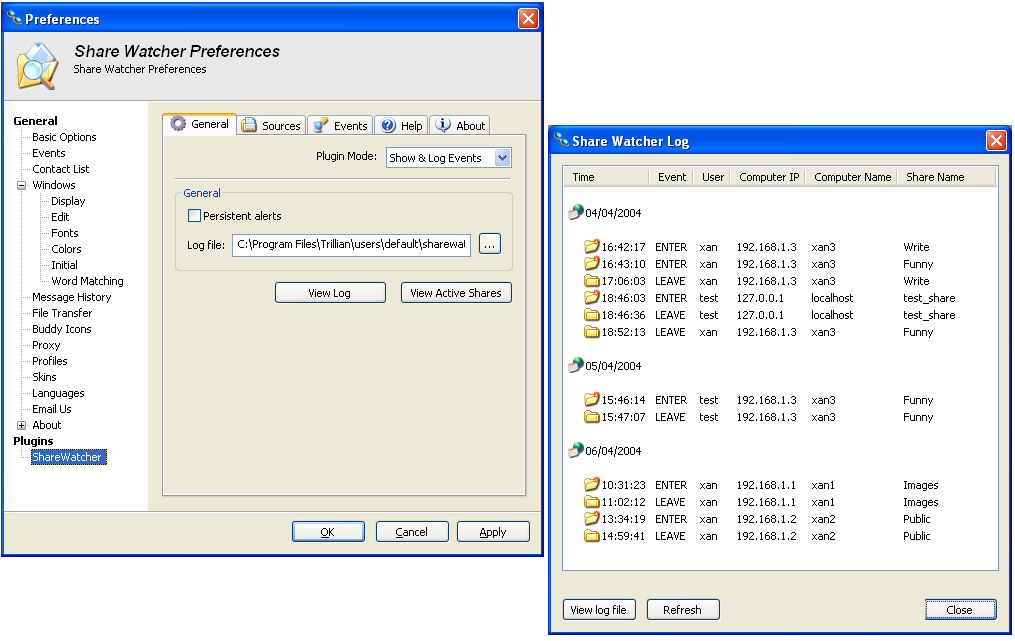
Task: Expand the About tree node
Action: tap(21, 425)
